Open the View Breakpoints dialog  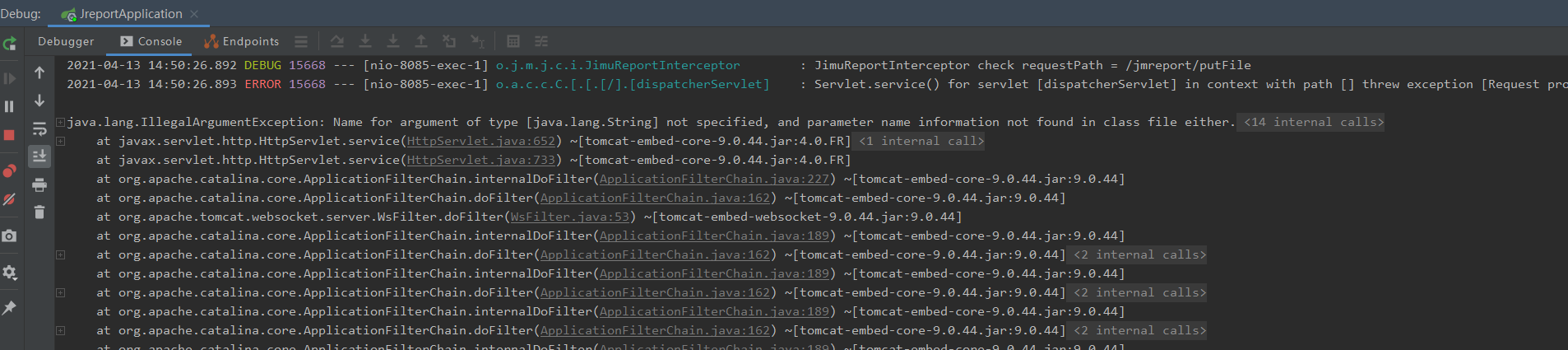coord(10,170)
